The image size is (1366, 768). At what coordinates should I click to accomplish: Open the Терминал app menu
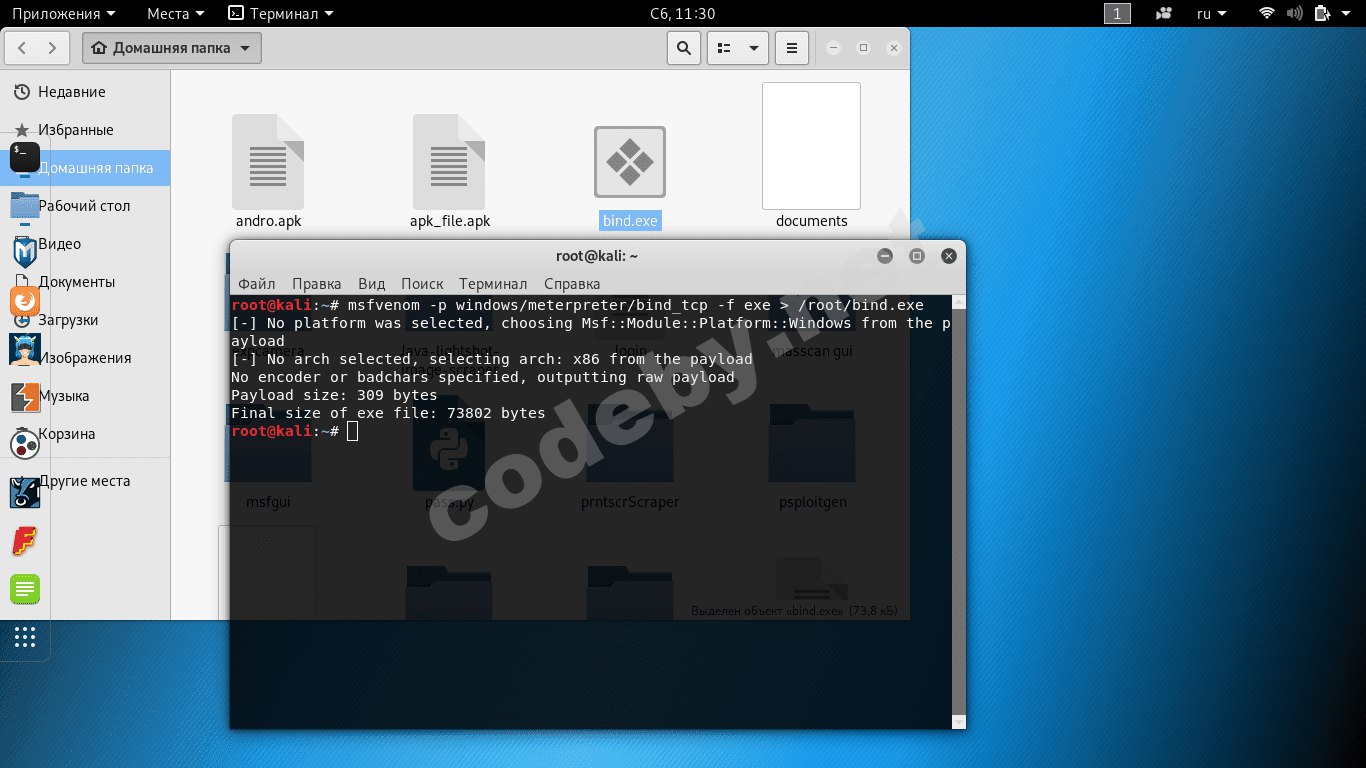[x=281, y=14]
